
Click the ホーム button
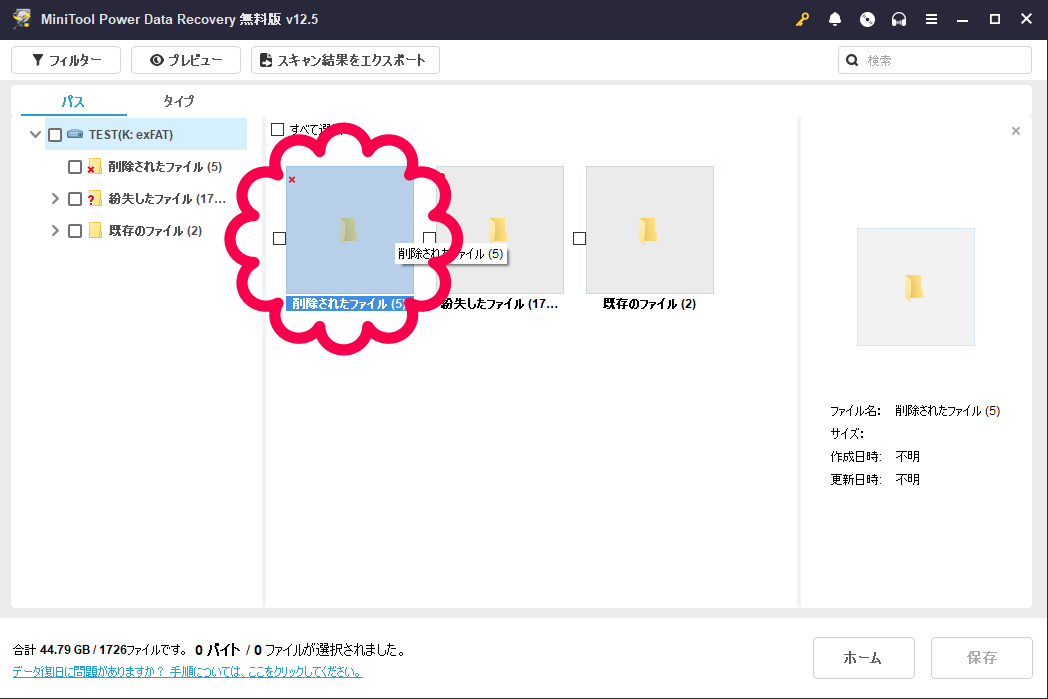[864, 658]
